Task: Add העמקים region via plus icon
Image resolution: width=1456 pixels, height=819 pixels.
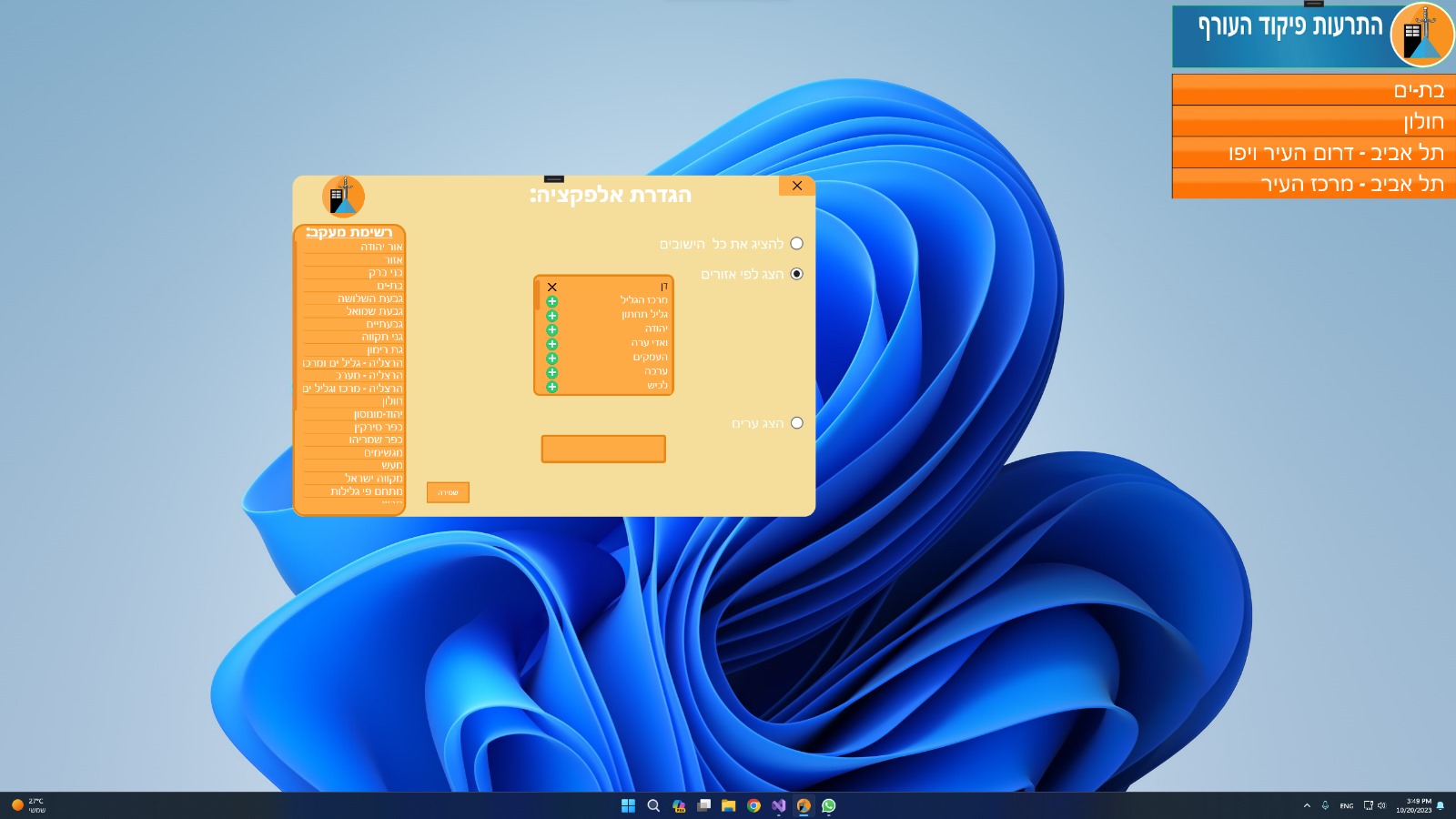Action: click(551, 359)
